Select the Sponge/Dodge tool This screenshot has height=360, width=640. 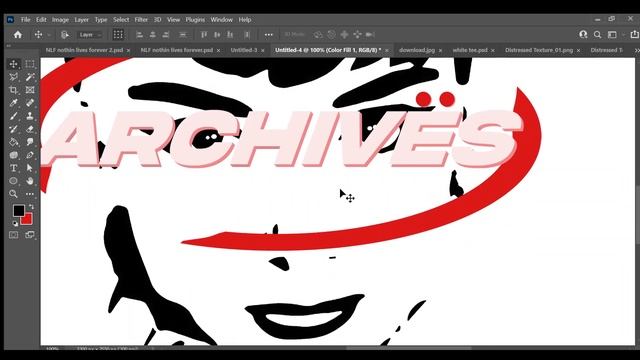tap(13, 155)
